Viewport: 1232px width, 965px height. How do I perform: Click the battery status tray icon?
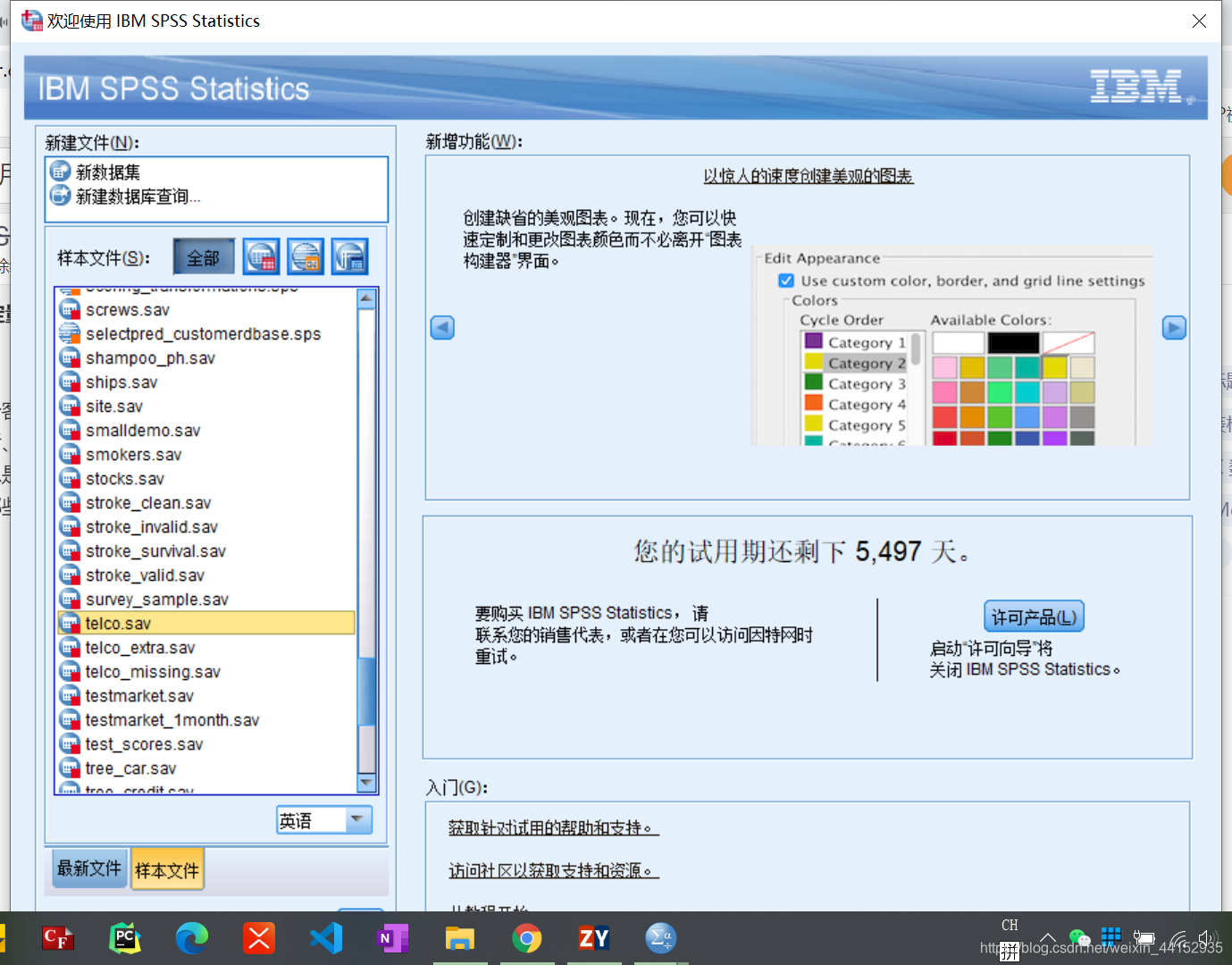click(x=1146, y=938)
